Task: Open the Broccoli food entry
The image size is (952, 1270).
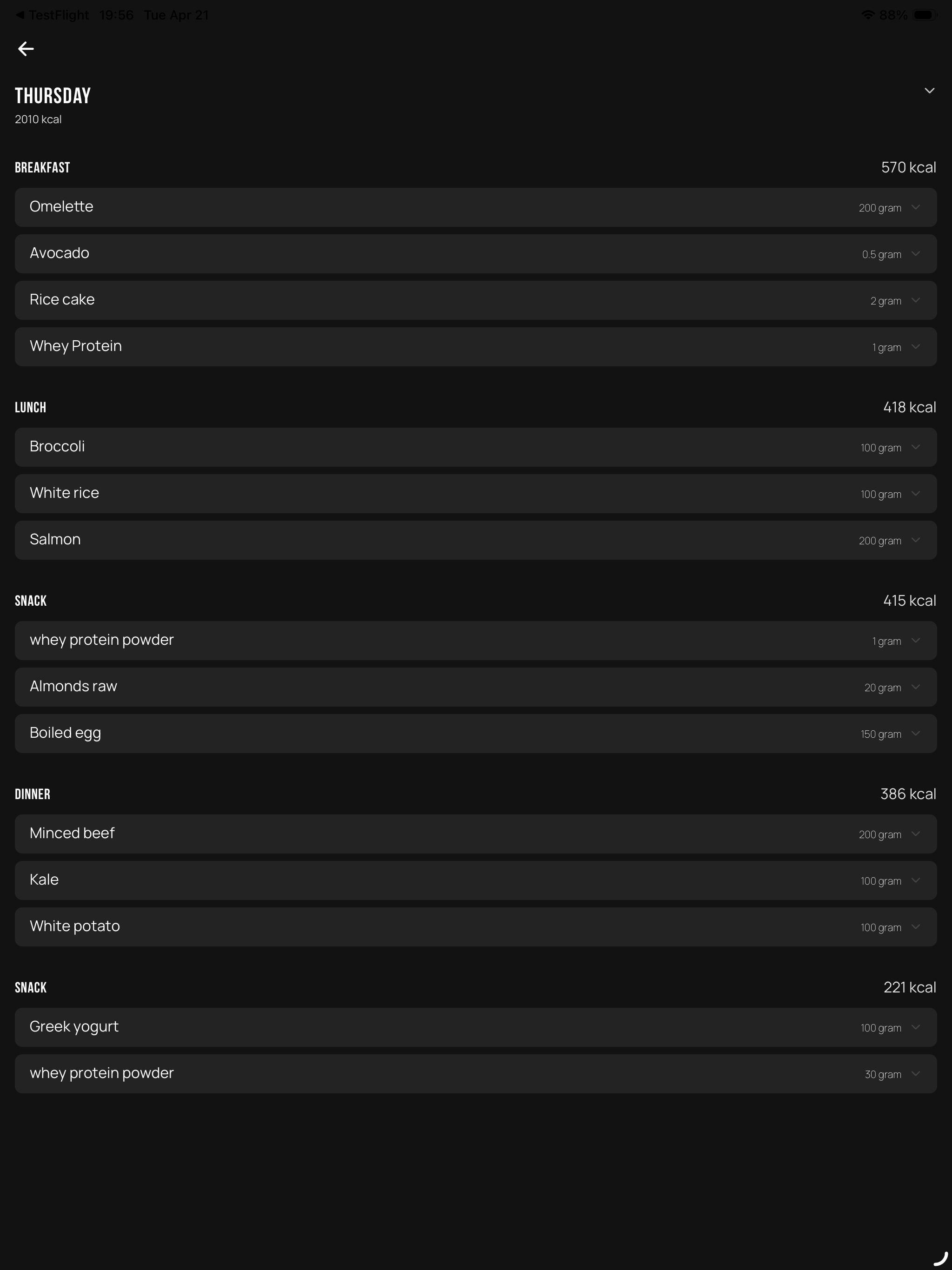Action: pos(476,447)
